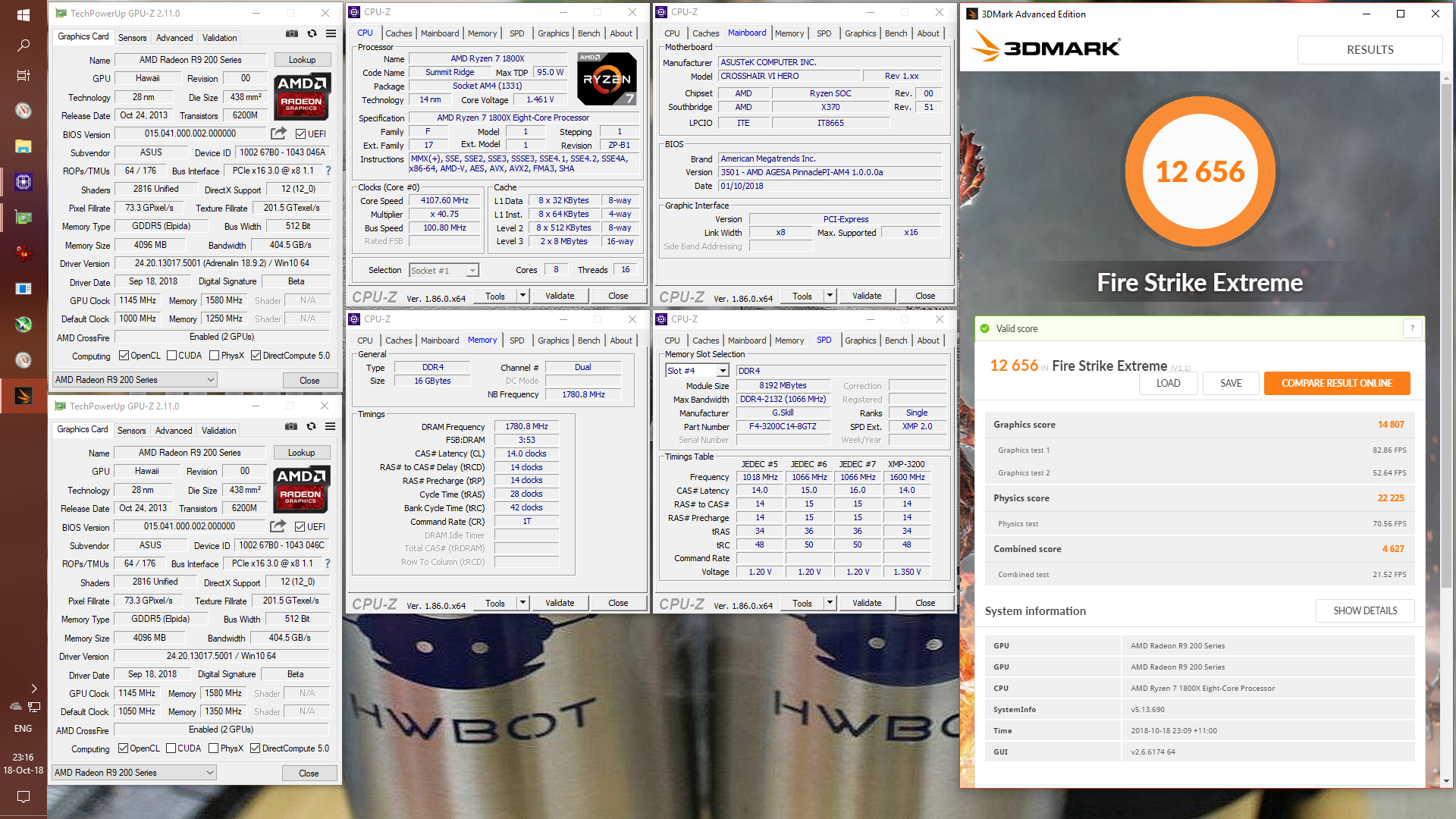The width and height of the screenshot is (1456, 819).
Task: Toggle PhysX checkbox in lower GPU-Z window
Action: coord(213,748)
